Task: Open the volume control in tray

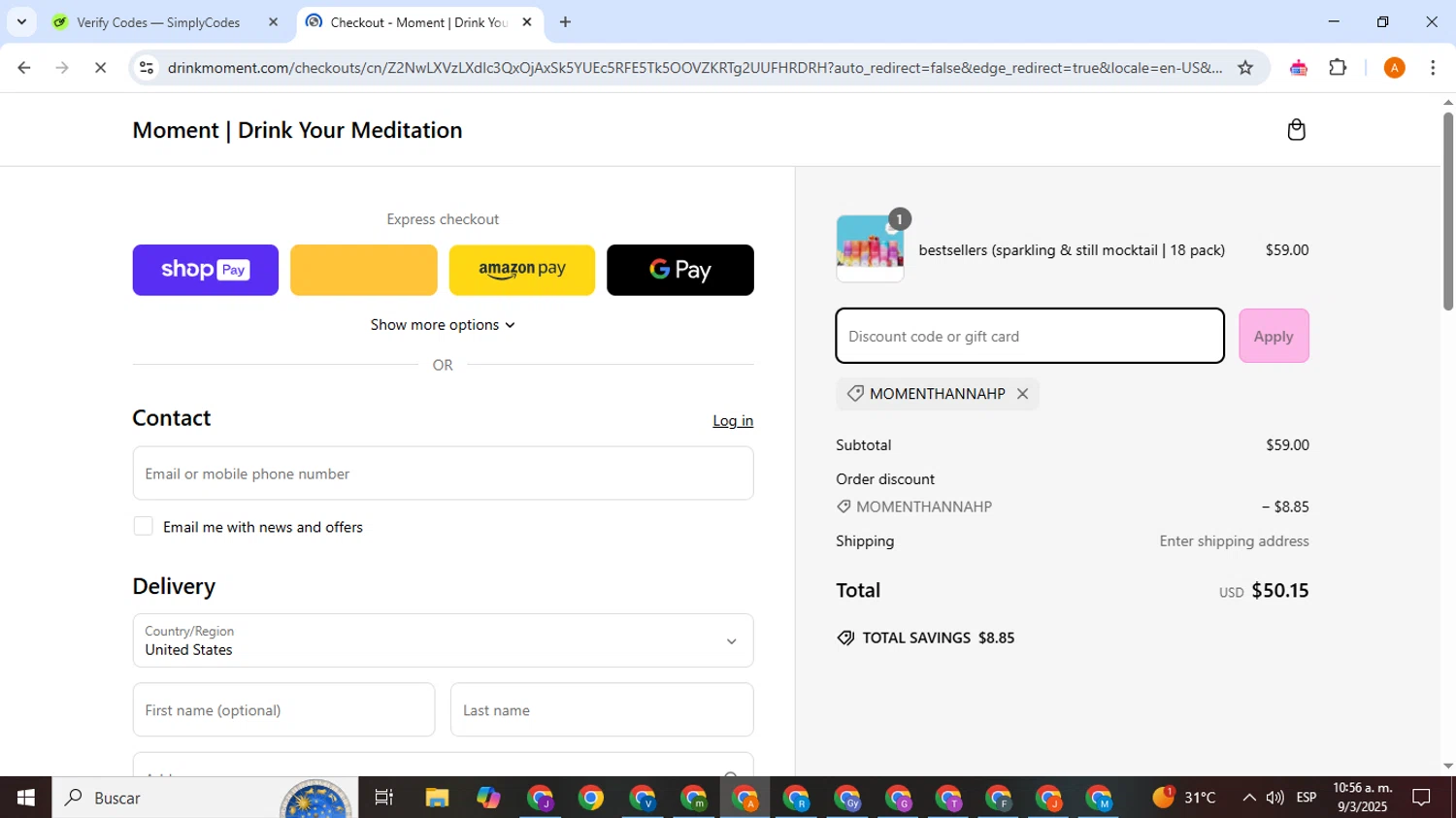Action: click(x=1274, y=798)
